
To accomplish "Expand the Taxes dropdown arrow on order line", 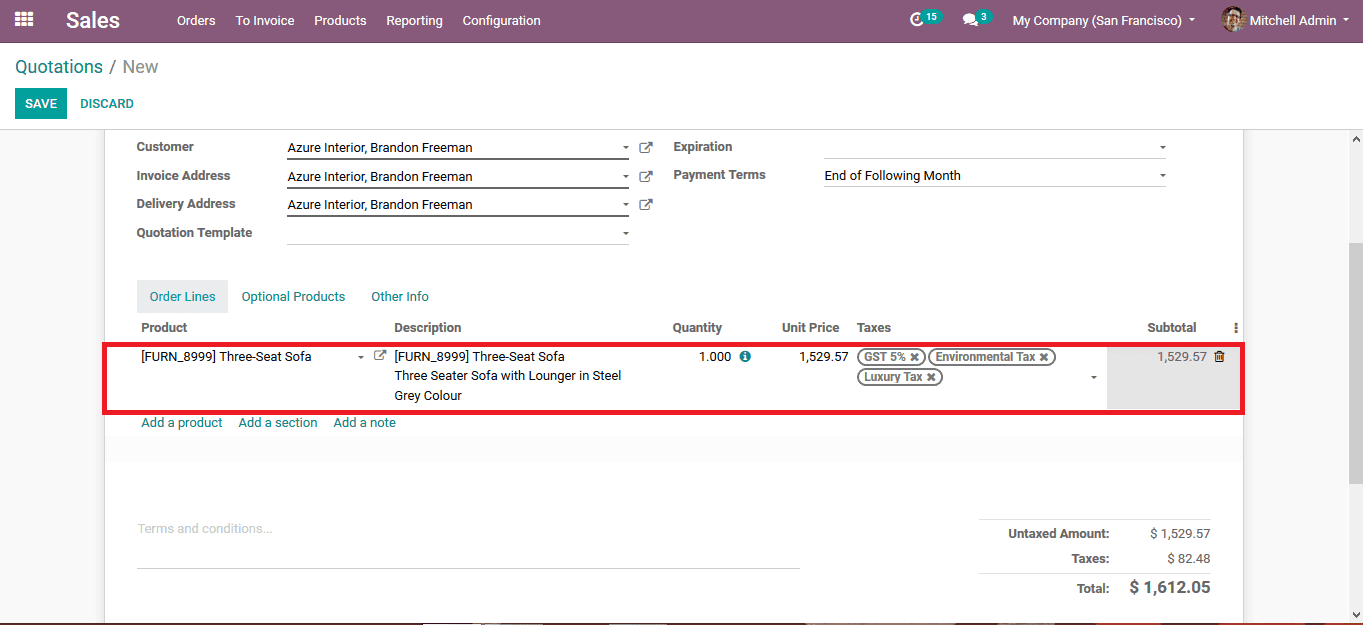I will (x=1093, y=378).
